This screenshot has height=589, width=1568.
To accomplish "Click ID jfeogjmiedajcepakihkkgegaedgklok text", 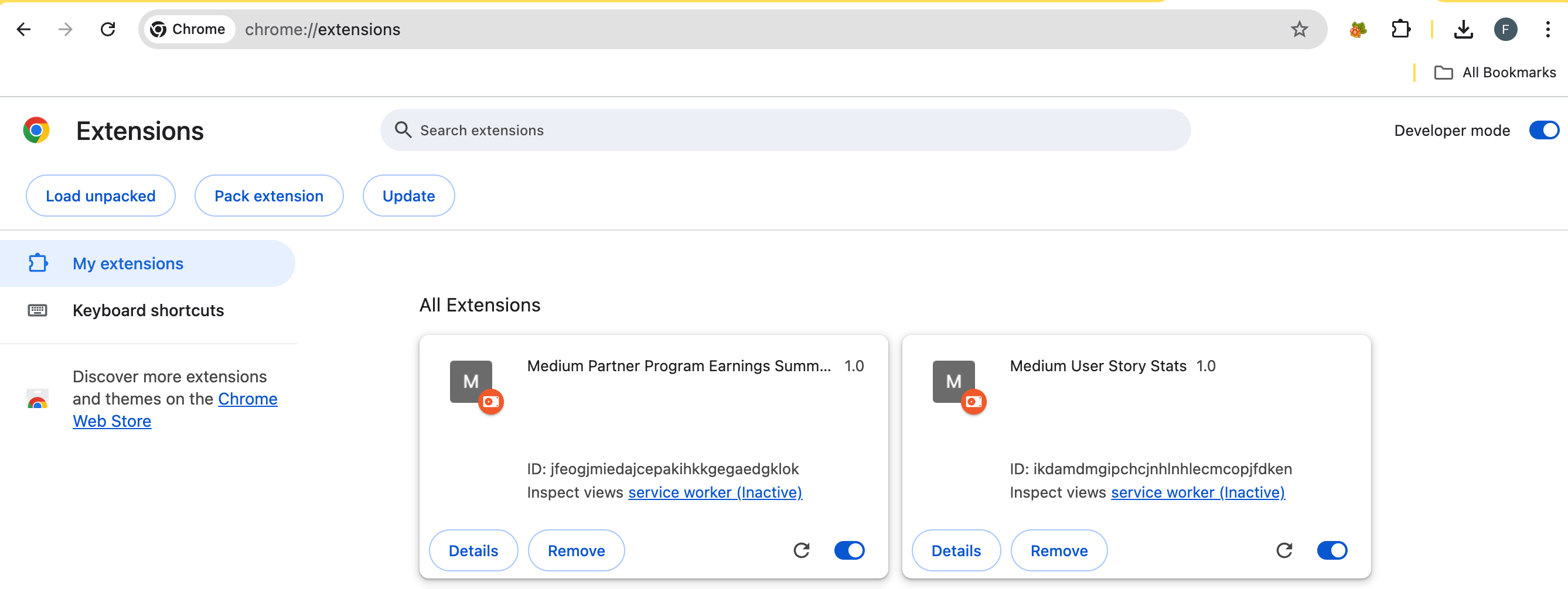I will [662, 468].
